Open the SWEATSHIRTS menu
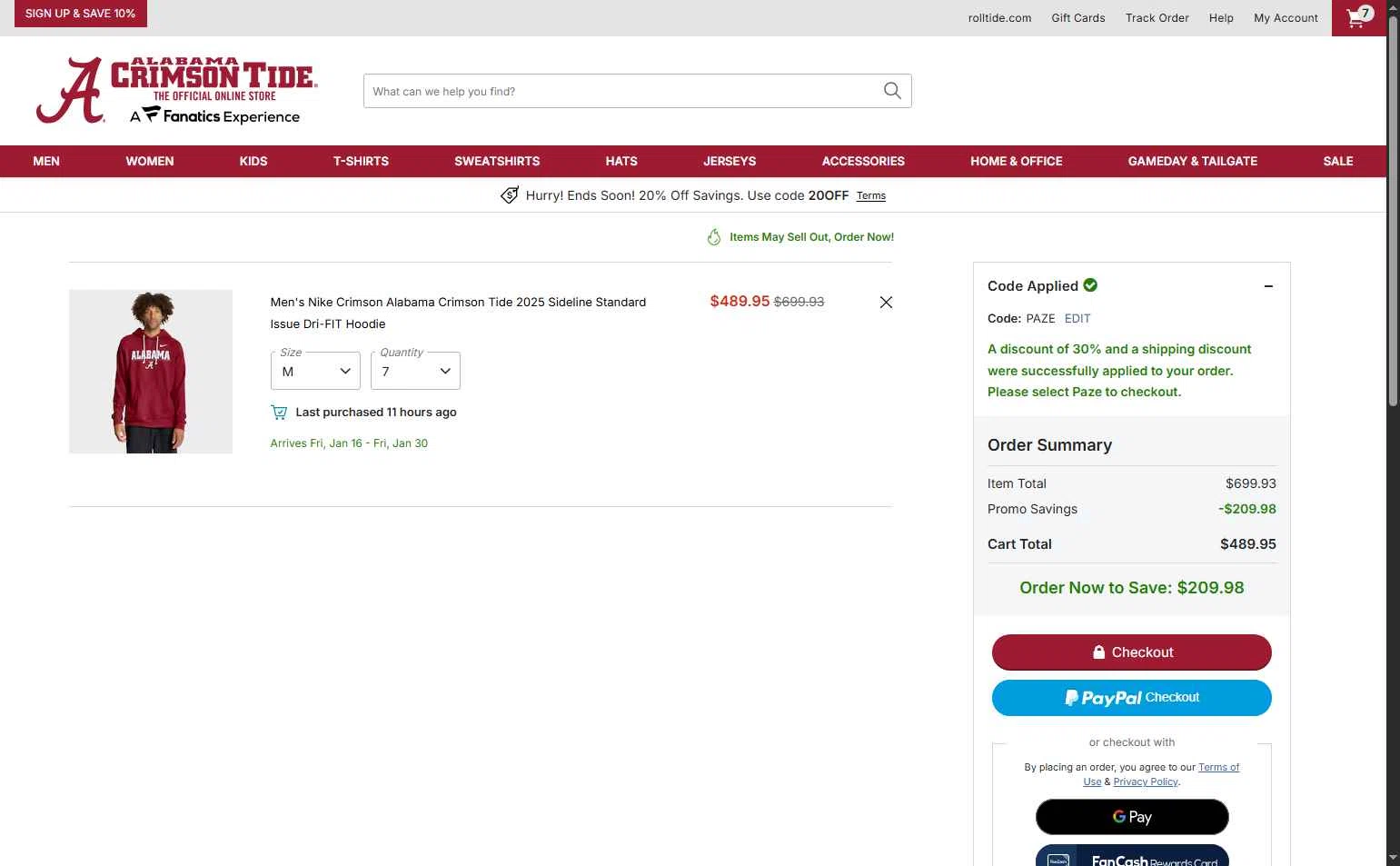The image size is (1400, 866). 497,161
